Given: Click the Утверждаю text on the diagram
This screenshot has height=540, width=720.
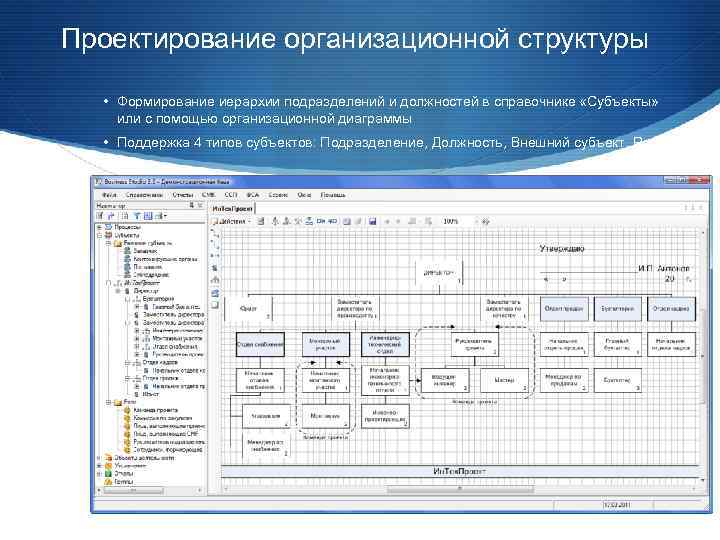Looking at the screenshot, I should (x=562, y=249).
